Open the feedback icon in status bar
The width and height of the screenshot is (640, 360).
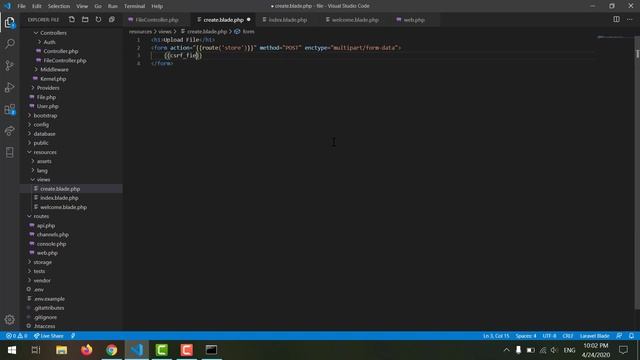click(619, 336)
